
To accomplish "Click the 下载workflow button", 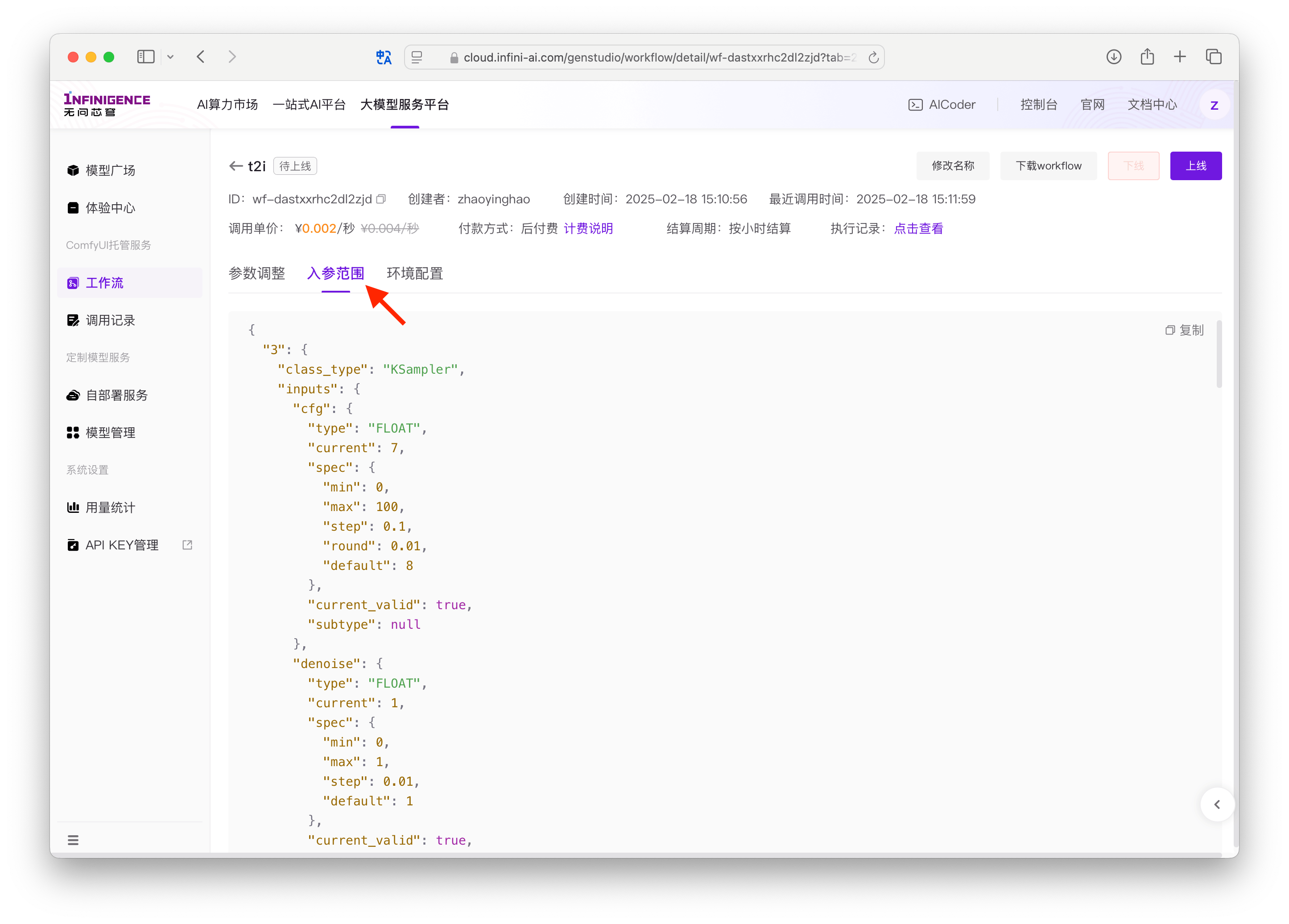I will point(1048,166).
